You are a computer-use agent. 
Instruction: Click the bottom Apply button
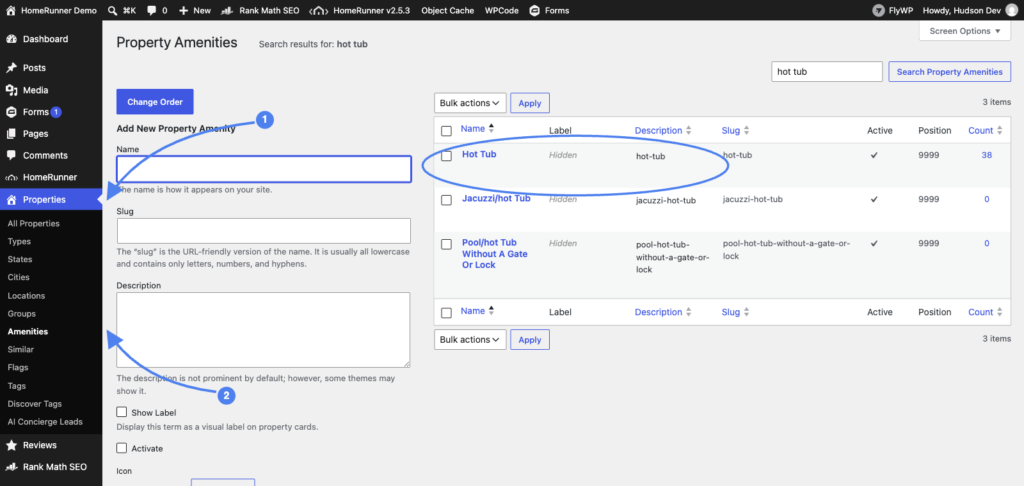[530, 340]
